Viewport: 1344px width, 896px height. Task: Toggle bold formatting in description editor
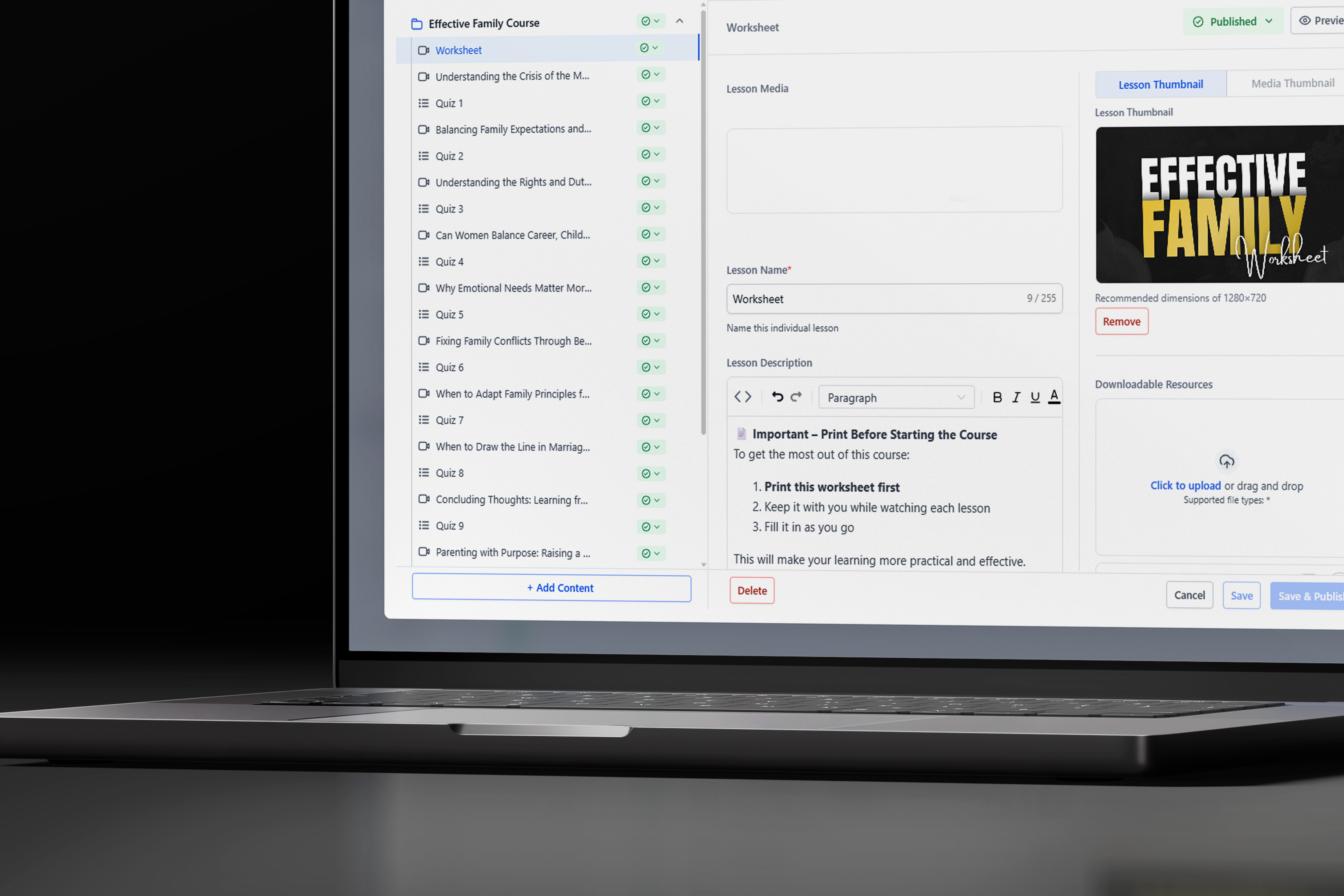point(997,397)
